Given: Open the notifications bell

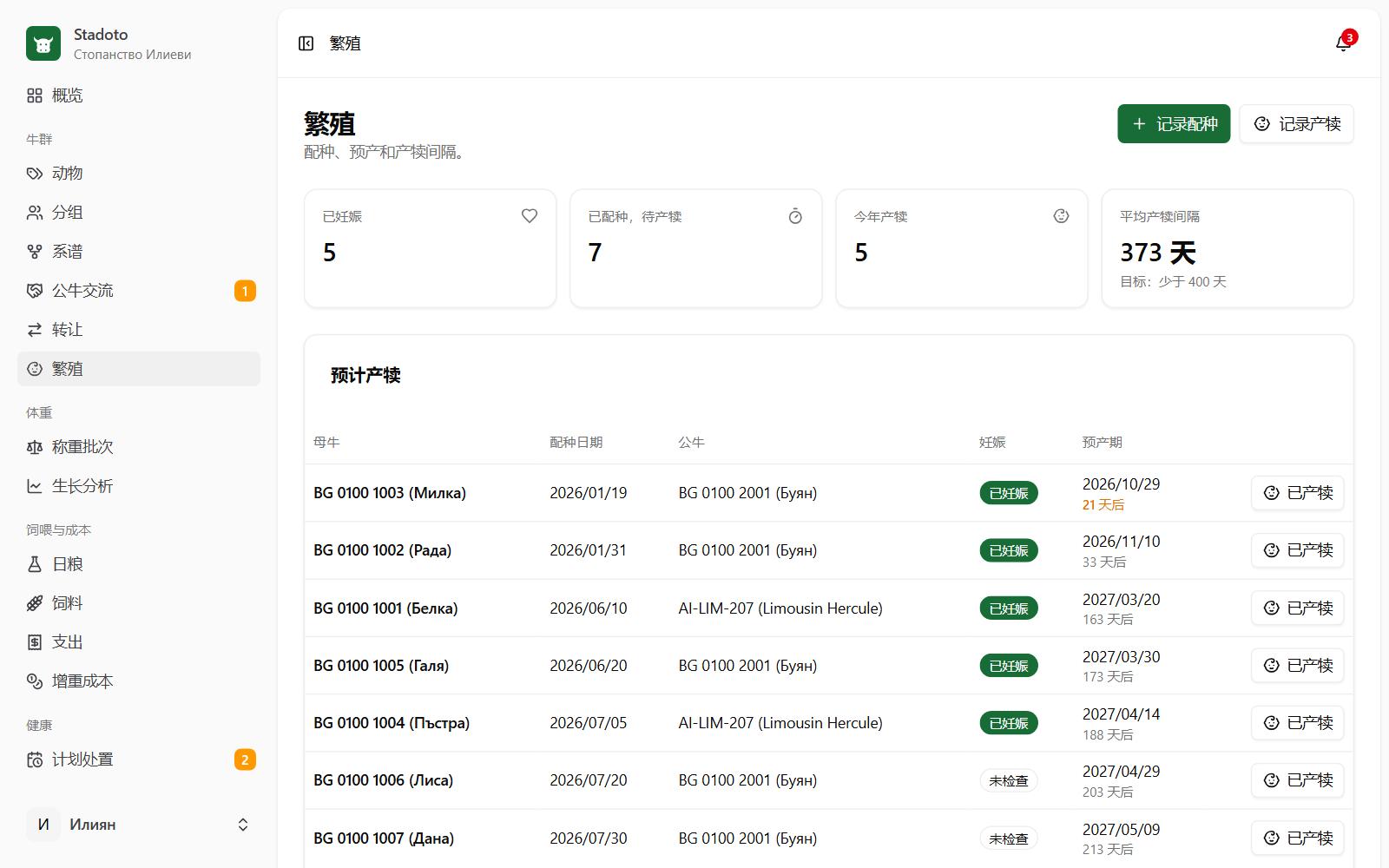Looking at the screenshot, I should [1343, 43].
